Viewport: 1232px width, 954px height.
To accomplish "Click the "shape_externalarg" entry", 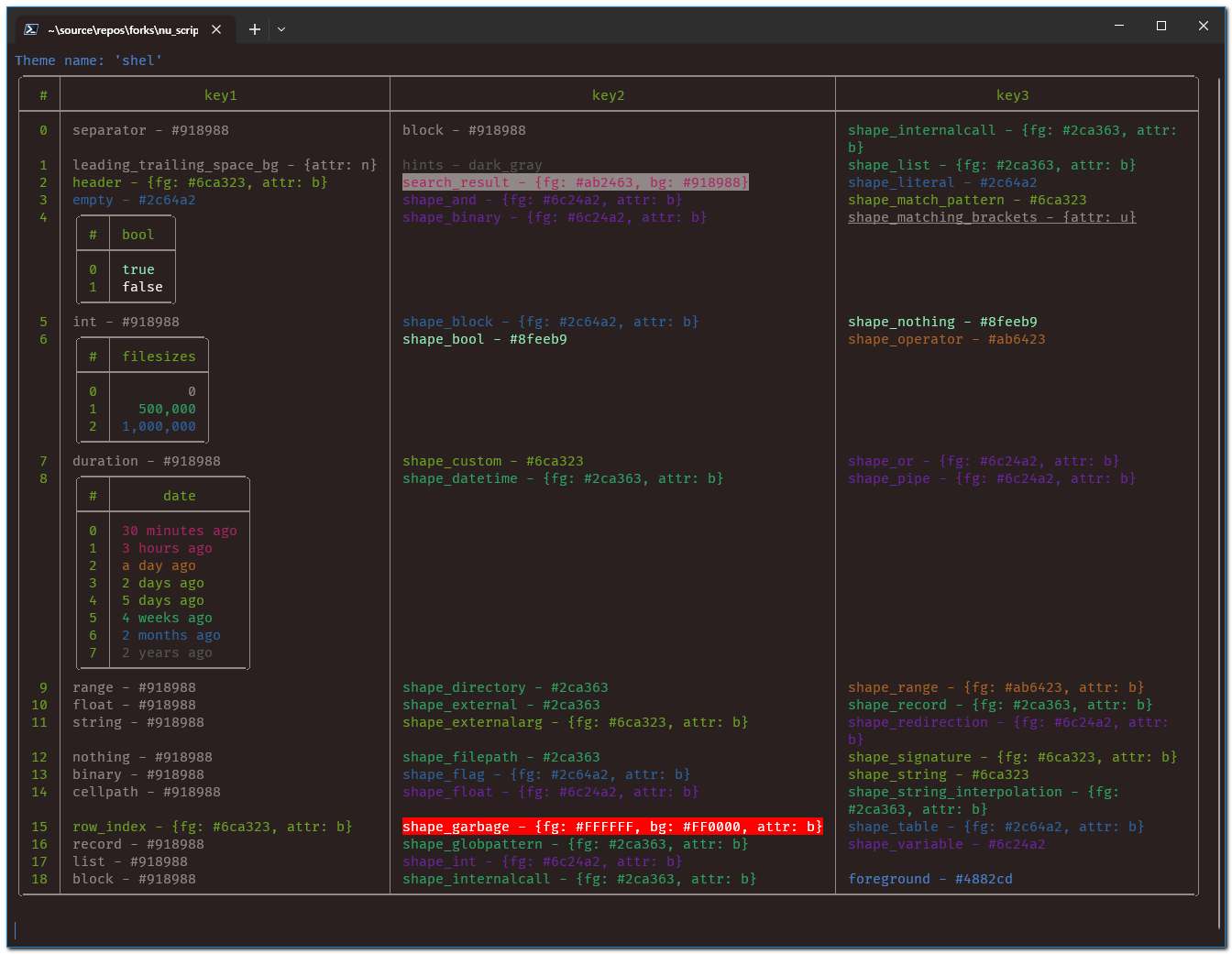I will click(576, 722).
